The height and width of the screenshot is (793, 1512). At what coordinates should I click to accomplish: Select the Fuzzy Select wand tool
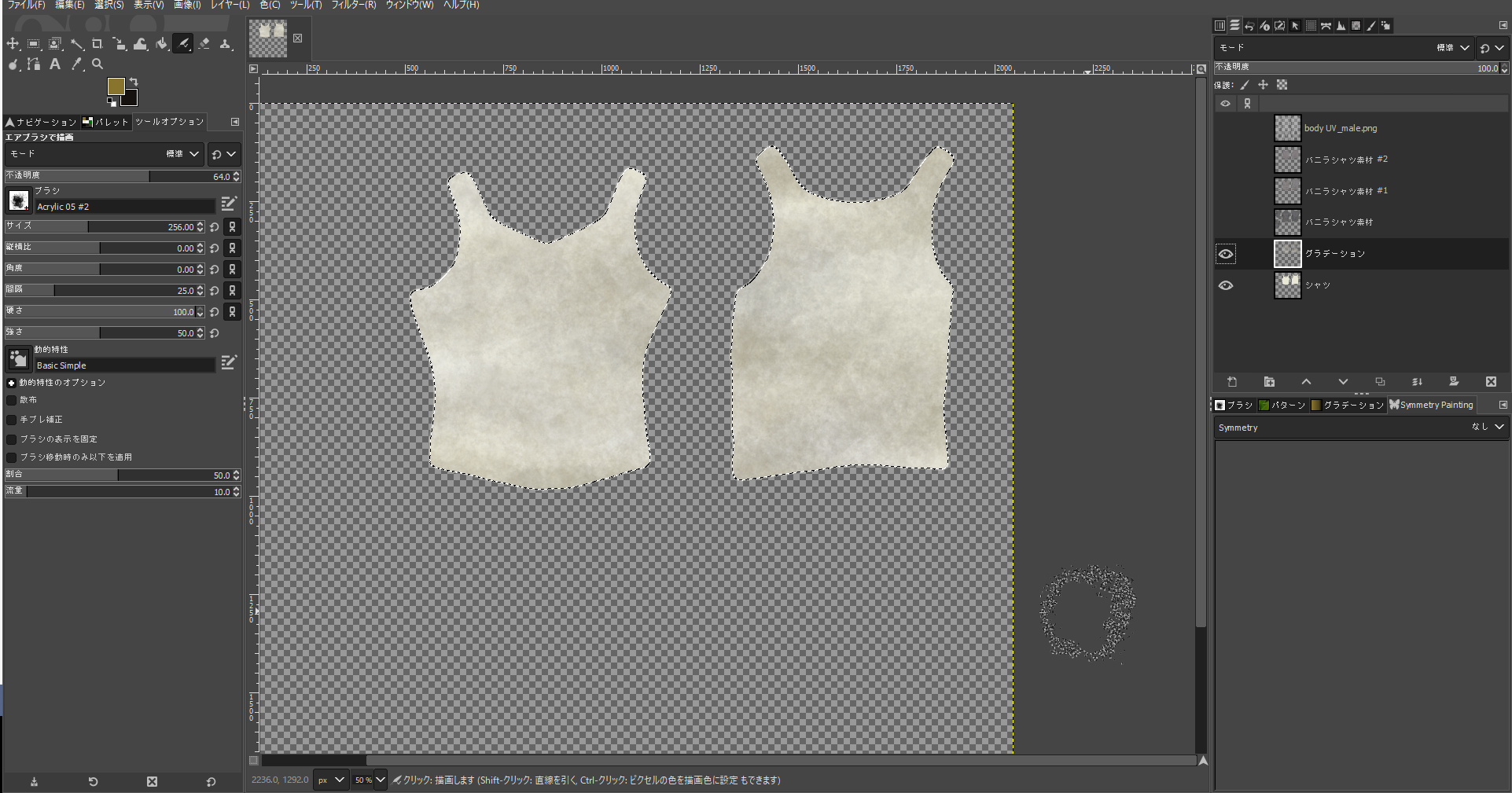click(x=76, y=44)
